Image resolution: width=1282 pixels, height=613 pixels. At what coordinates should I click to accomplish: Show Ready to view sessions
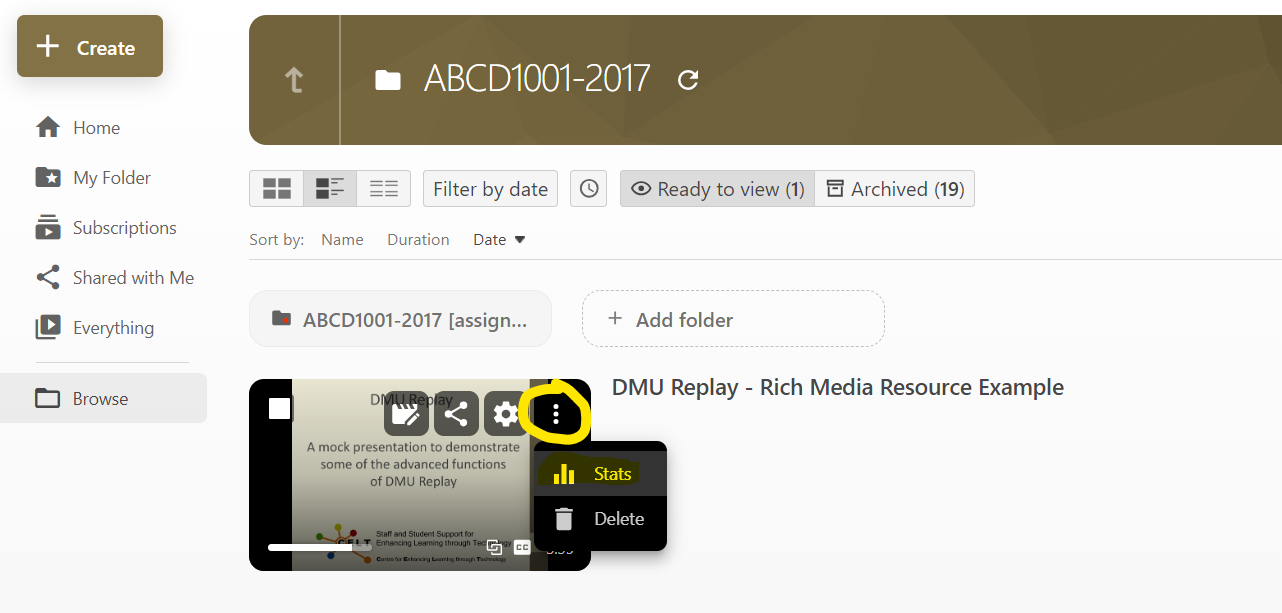[x=718, y=188]
